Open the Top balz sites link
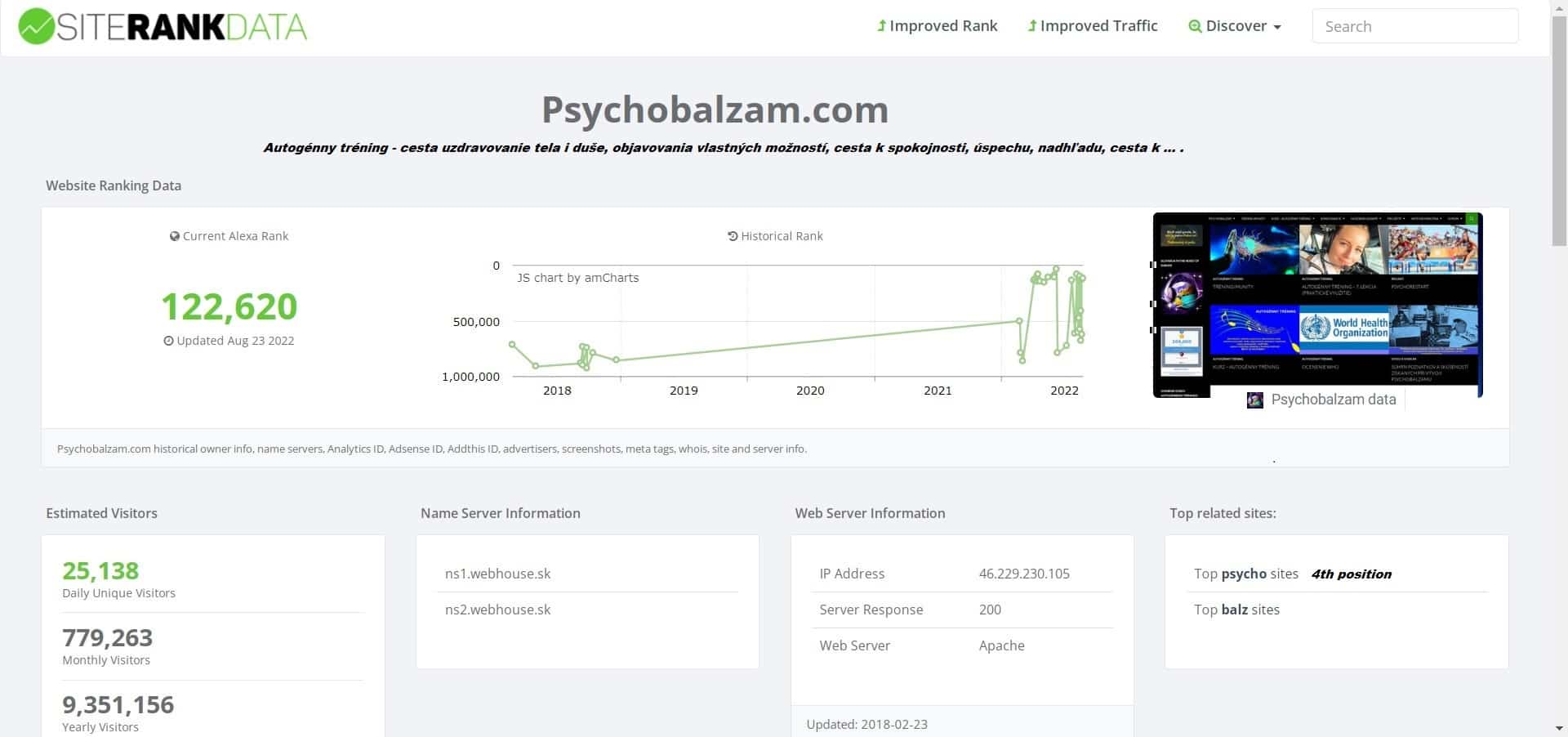The height and width of the screenshot is (737, 1568). tap(1236, 610)
